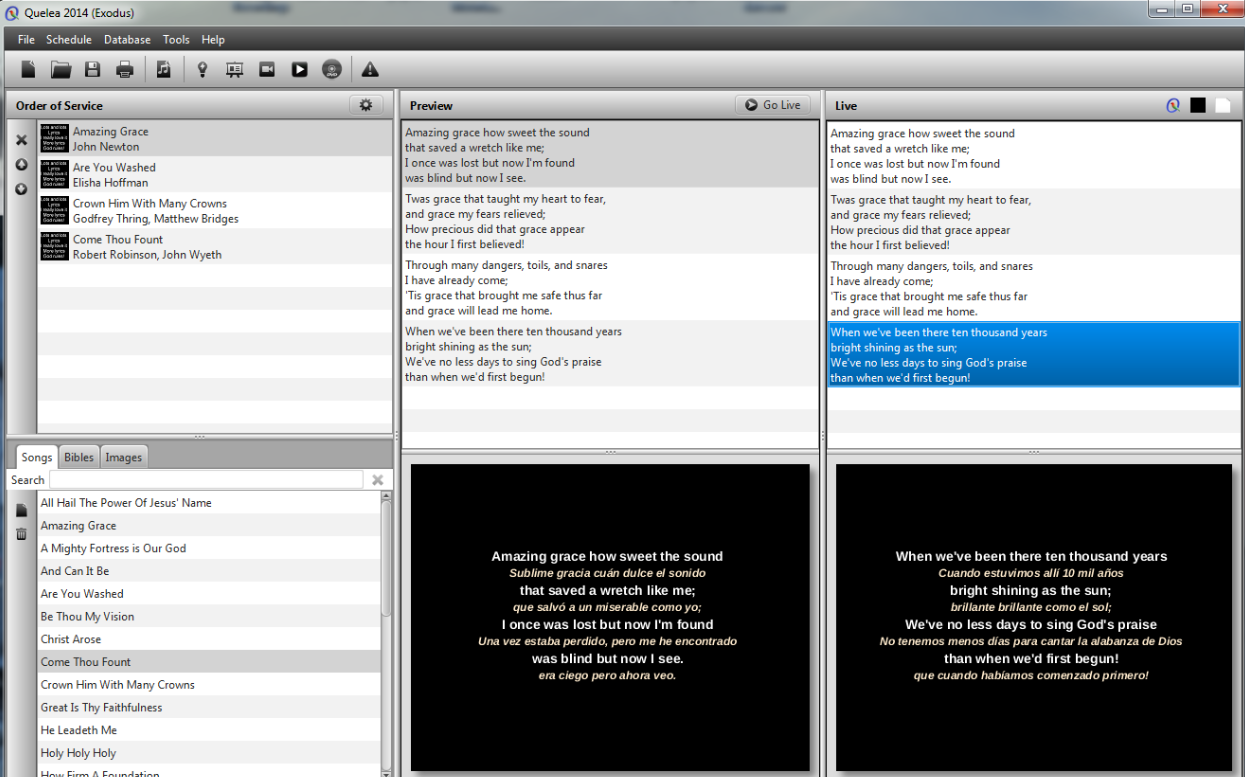Image resolution: width=1245 pixels, height=777 pixels.
Task: Click the light bulb toolbar icon
Action: pos(202,69)
